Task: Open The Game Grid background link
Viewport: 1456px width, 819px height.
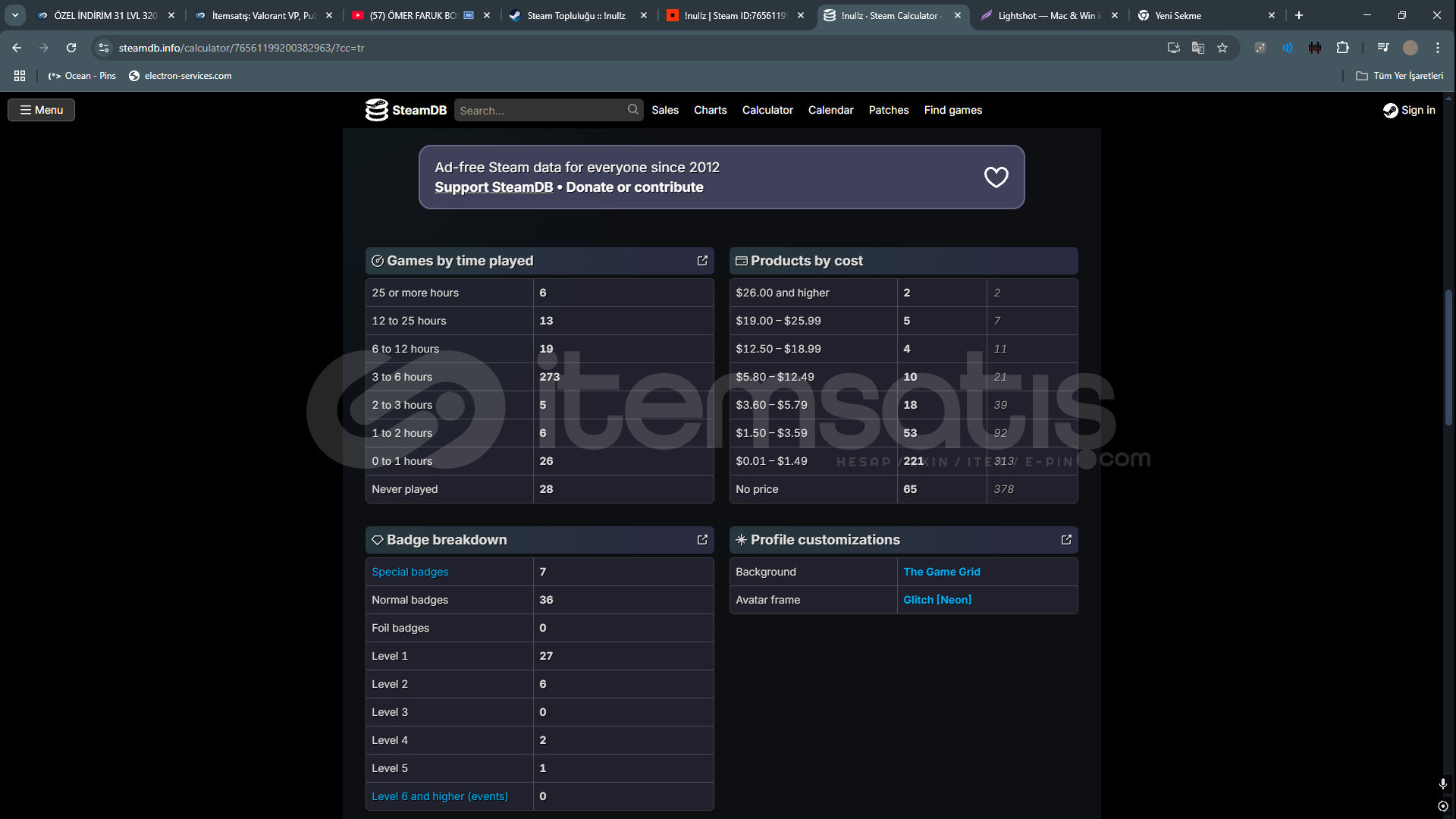Action: 942,572
